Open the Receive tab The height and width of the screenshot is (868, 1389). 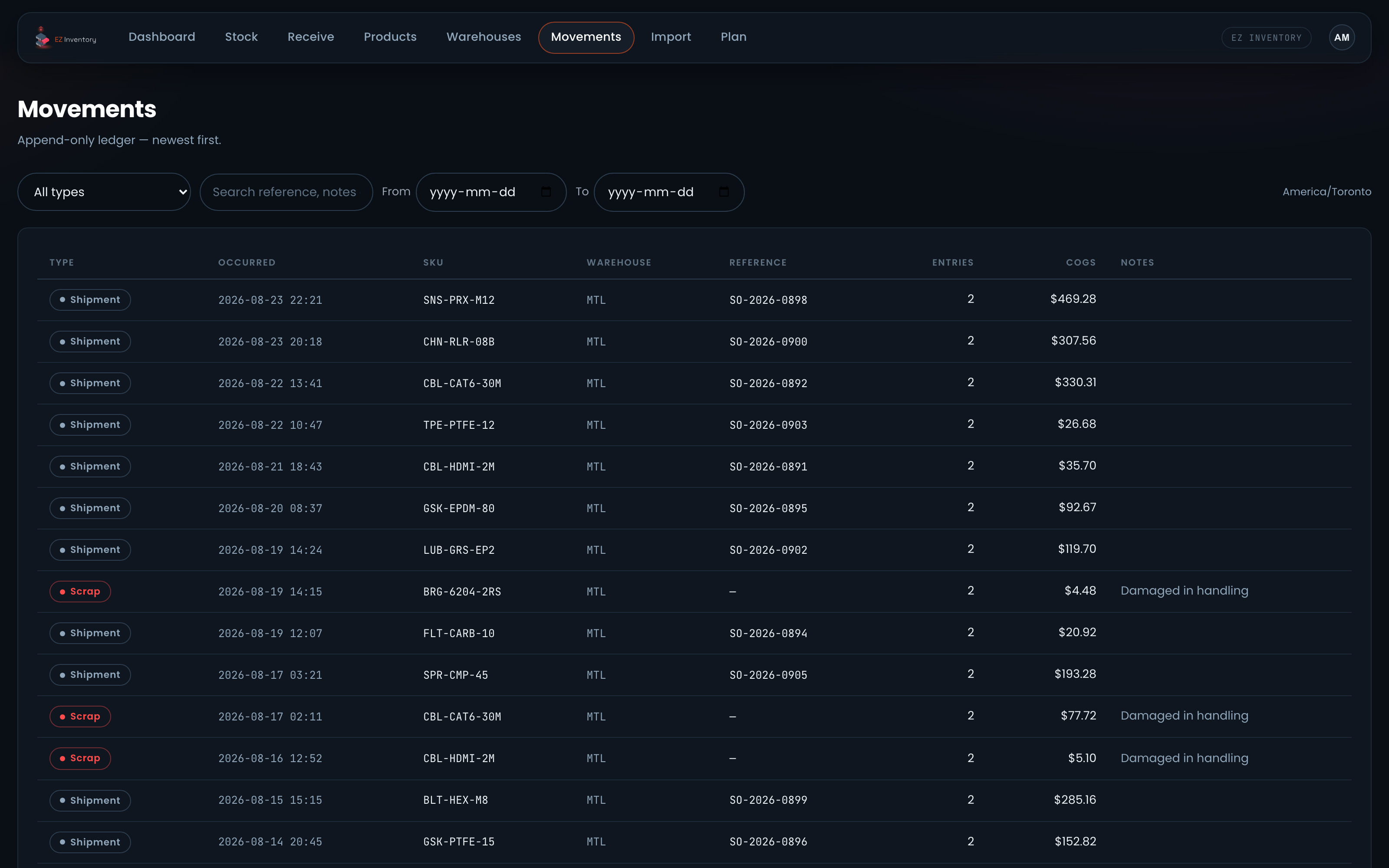click(x=310, y=37)
